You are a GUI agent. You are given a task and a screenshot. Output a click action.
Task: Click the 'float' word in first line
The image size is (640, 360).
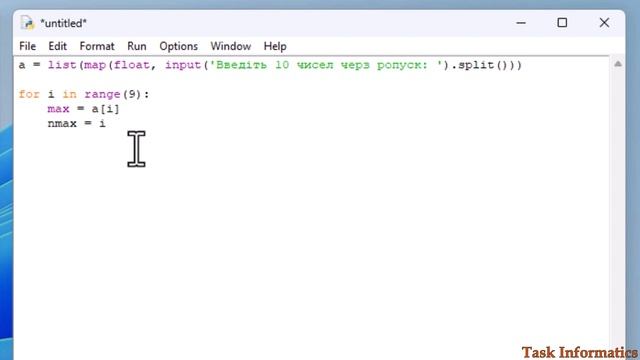coord(131,65)
